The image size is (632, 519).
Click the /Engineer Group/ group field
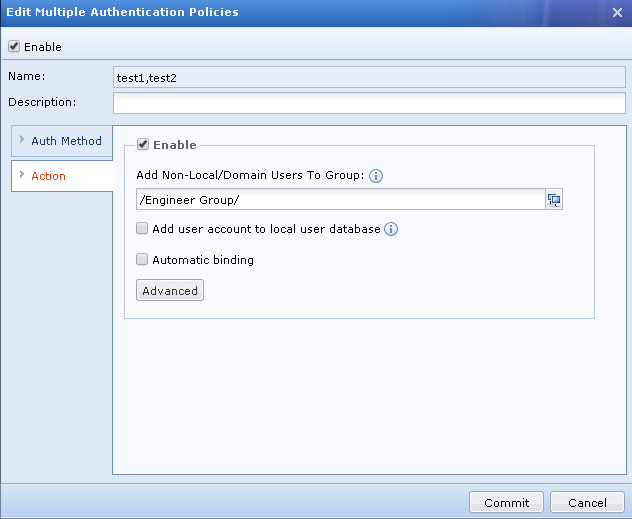(x=341, y=199)
